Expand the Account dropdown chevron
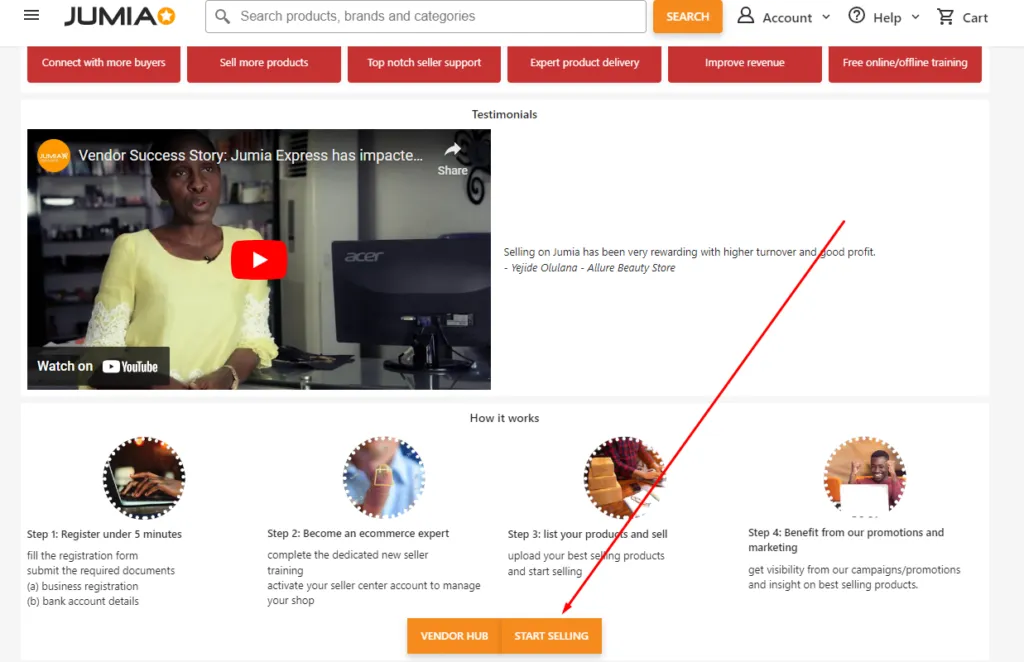The image size is (1024, 662). [826, 17]
